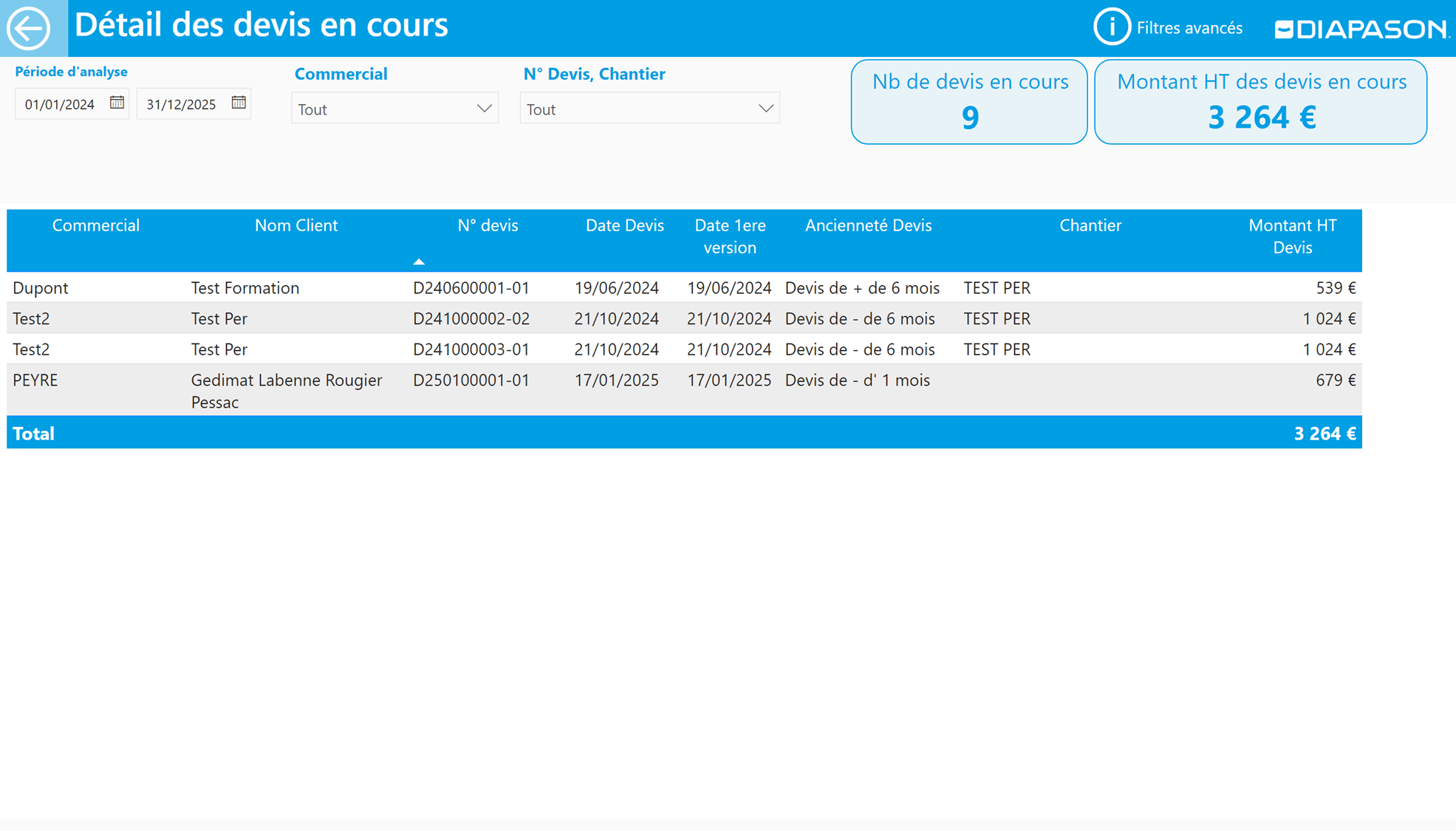Select quote D240600001-01 row cell

471,287
